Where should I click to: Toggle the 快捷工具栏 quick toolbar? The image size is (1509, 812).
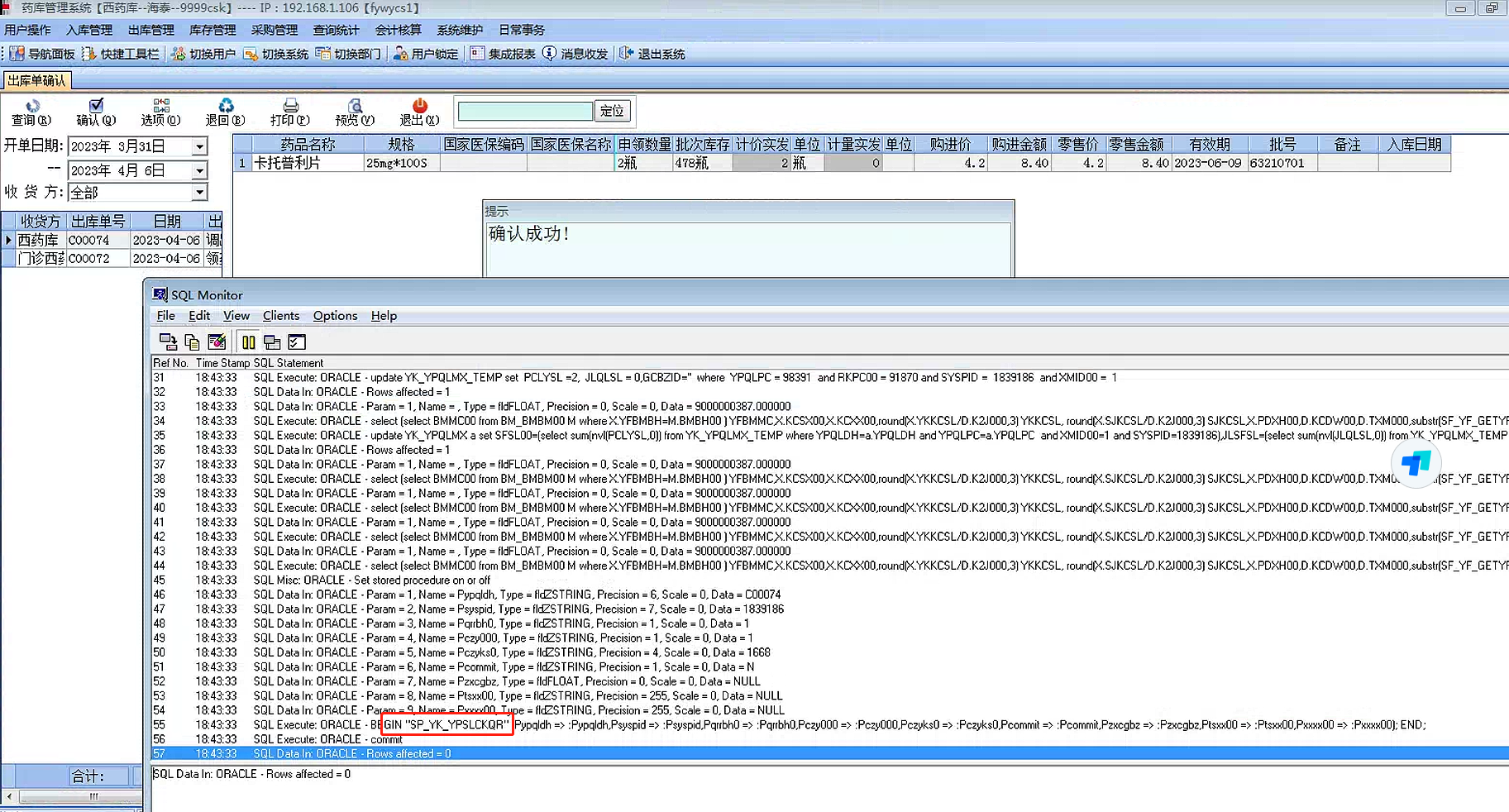(x=121, y=54)
